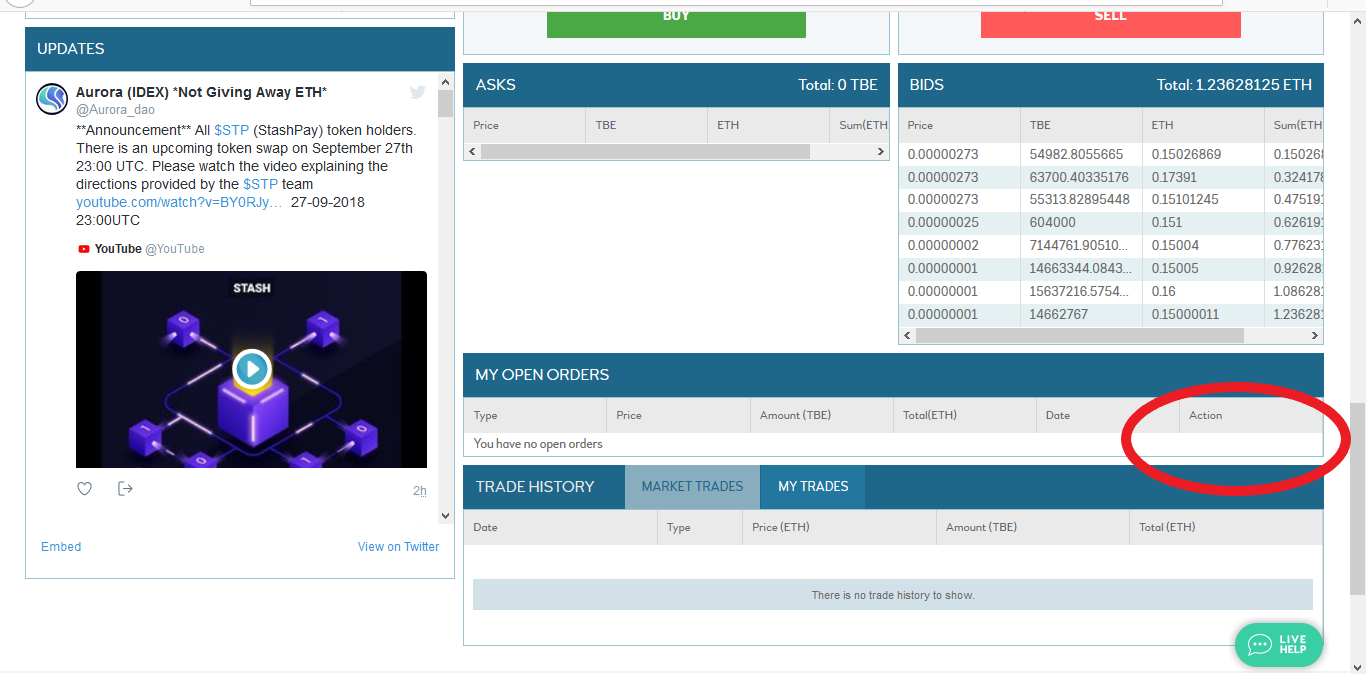This screenshot has height=674, width=1366.
Task: Switch to the MARKET TRADES tab
Action: click(x=692, y=487)
